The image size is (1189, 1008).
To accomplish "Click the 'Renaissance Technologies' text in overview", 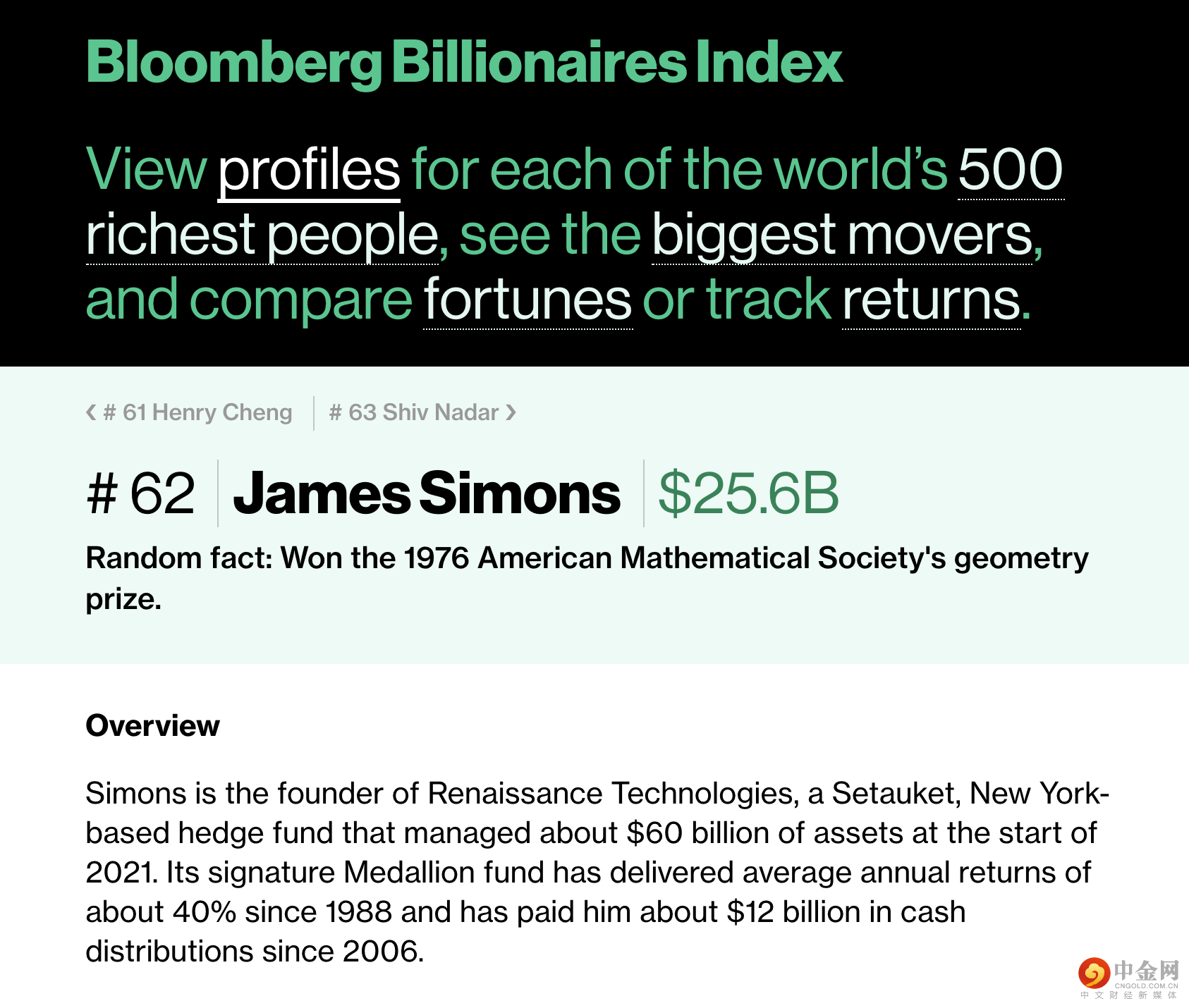I will pos(610,794).
